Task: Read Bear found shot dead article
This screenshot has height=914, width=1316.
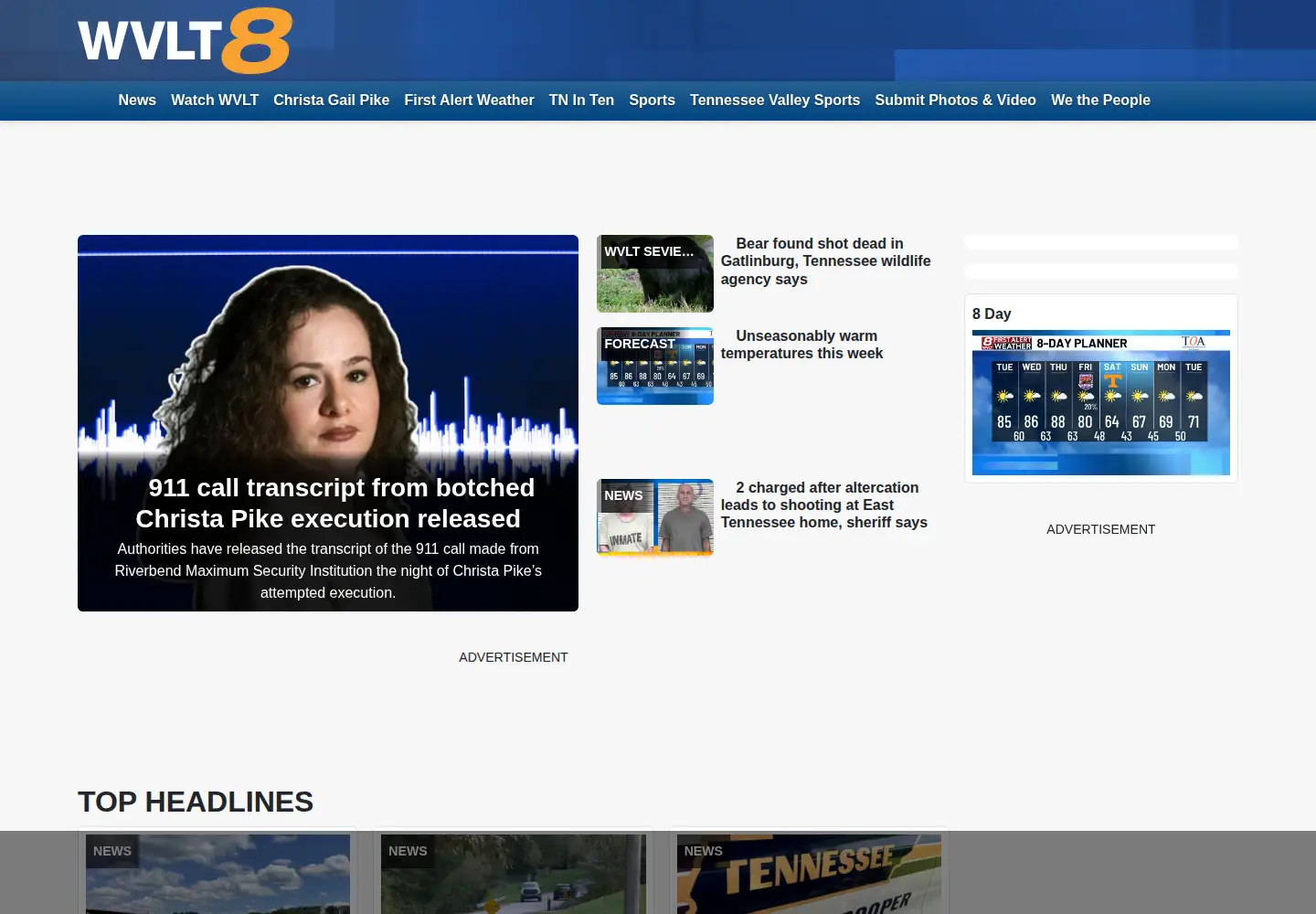Action: tap(826, 261)
